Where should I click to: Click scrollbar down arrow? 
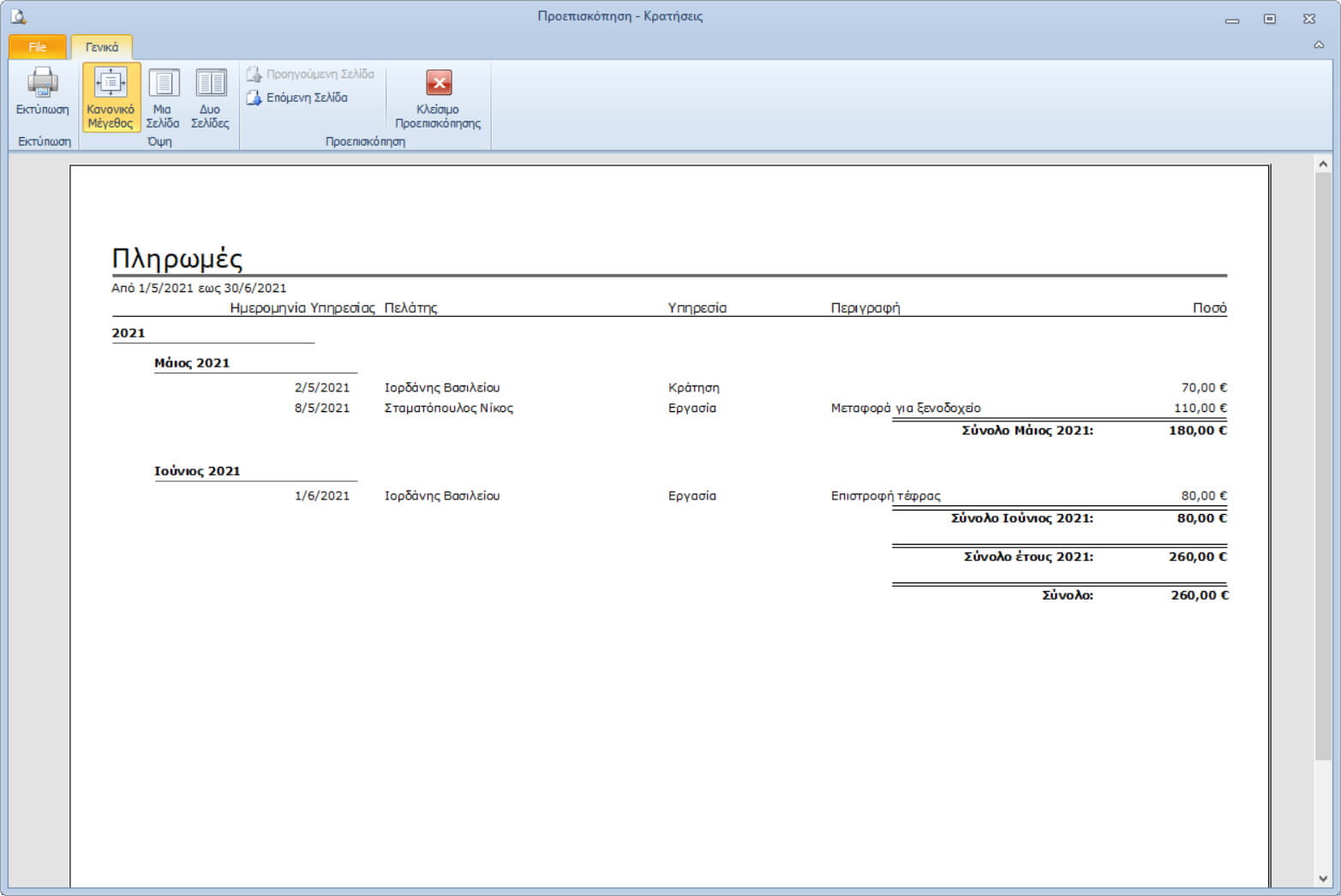[x=1323, y=878]
